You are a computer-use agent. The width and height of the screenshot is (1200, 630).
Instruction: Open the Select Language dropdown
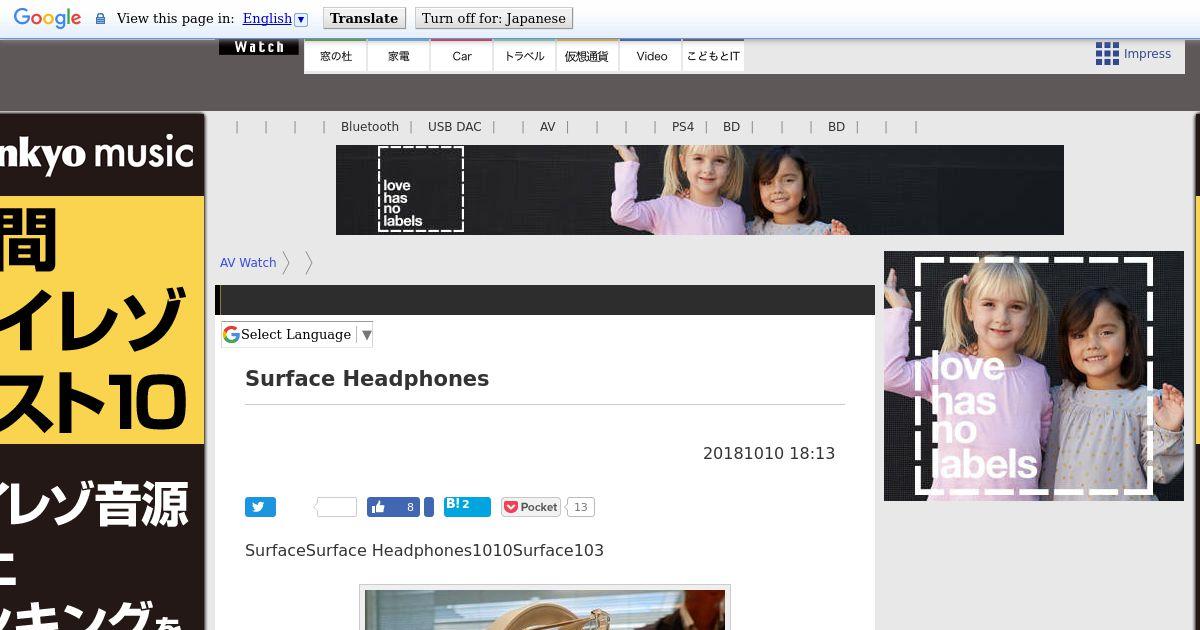coord(297,334)
